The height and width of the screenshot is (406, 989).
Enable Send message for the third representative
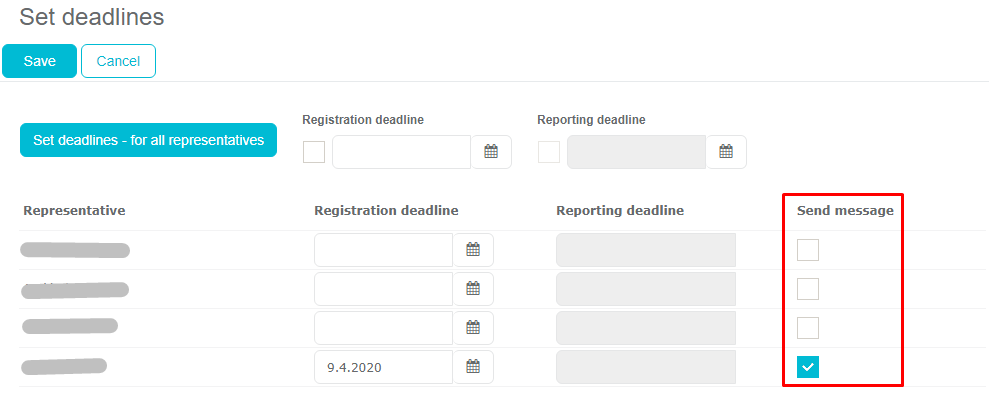point(808,328)
